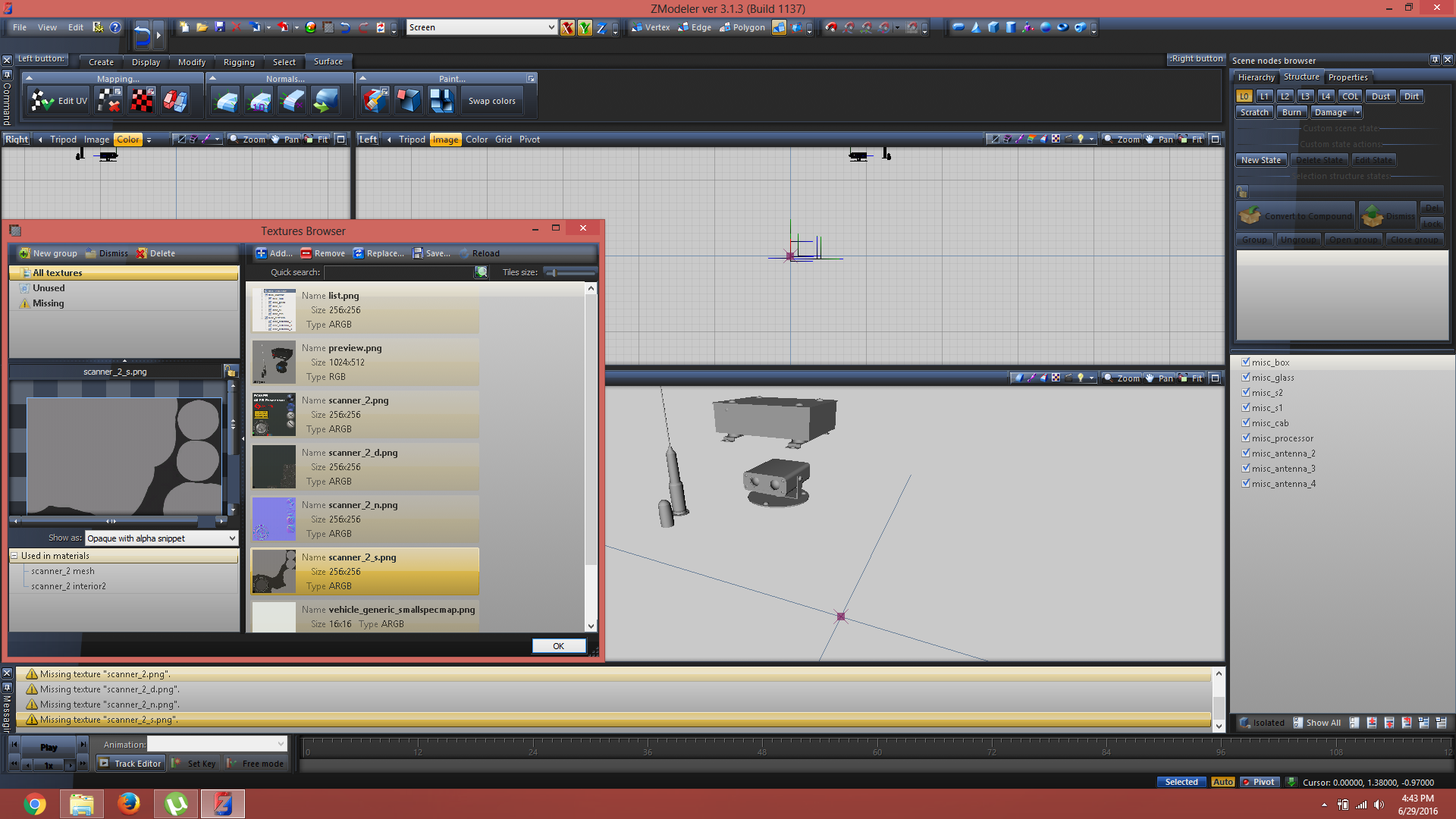1456x819 pixels.
Task: Open the Hierarchy tab in the scene nodes browser
Action: point(1256,77)
